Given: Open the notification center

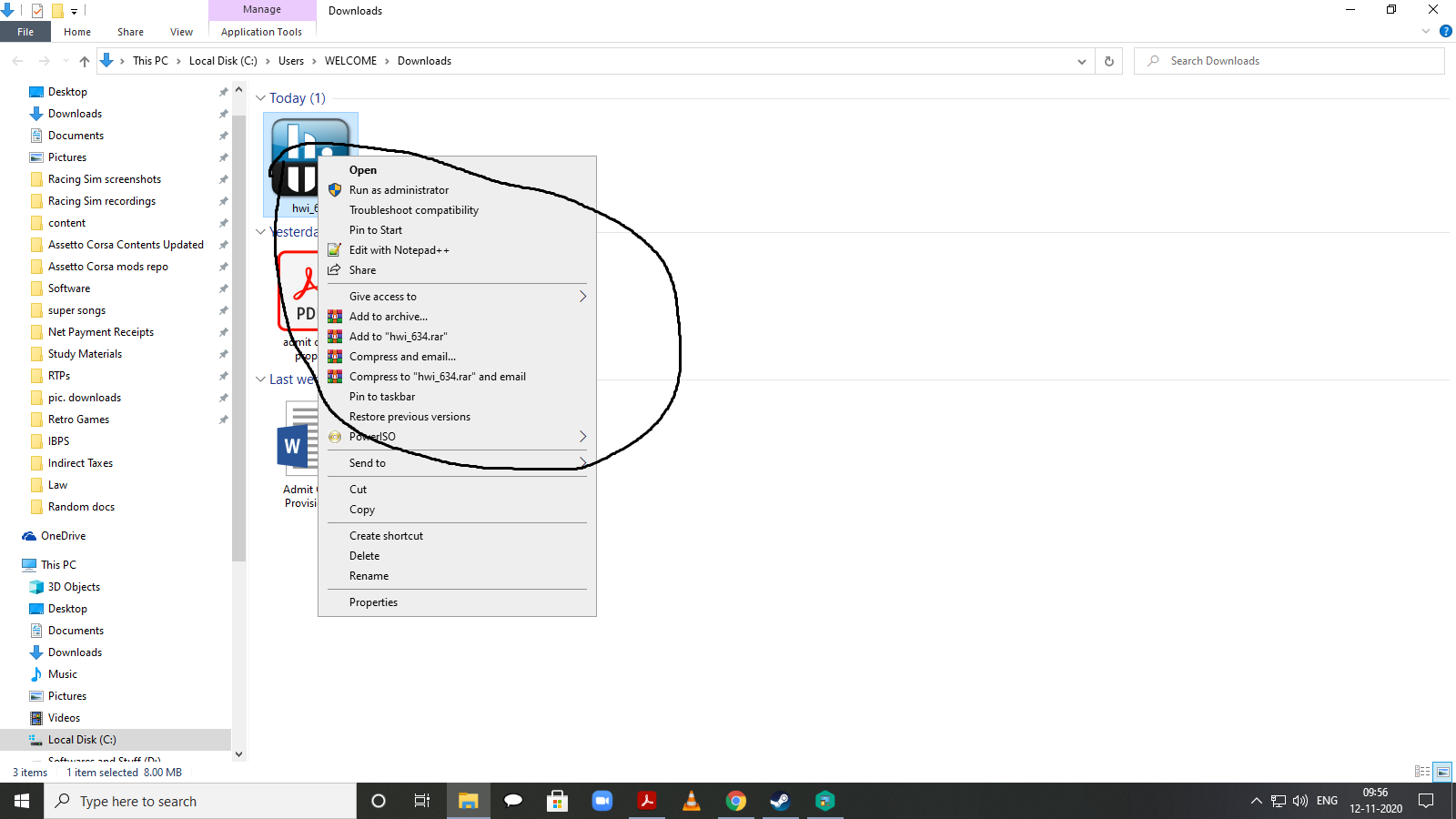Looking at the screenshot, I should 1426,801.
